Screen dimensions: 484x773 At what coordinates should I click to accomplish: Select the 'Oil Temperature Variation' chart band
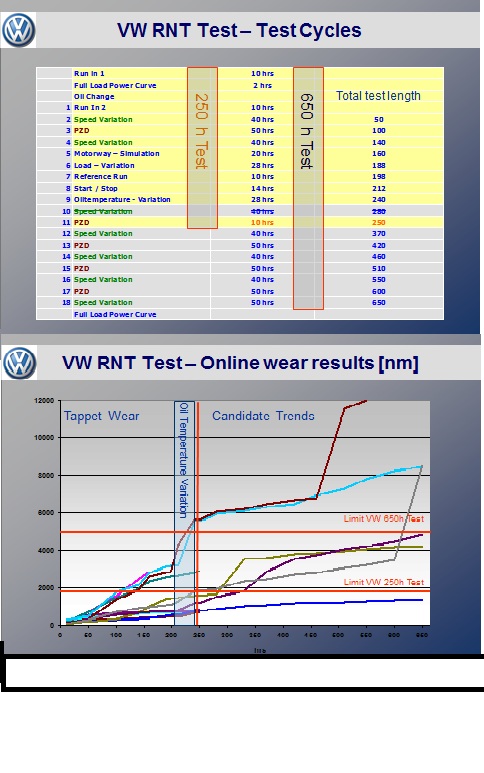click(x=184, y=513)
